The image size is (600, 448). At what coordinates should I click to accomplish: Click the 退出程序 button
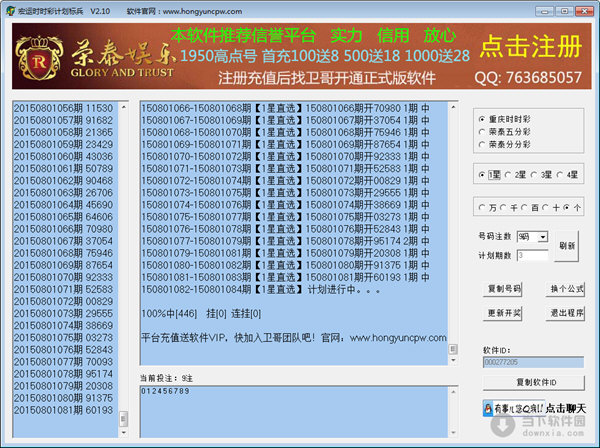click(566, 313)
